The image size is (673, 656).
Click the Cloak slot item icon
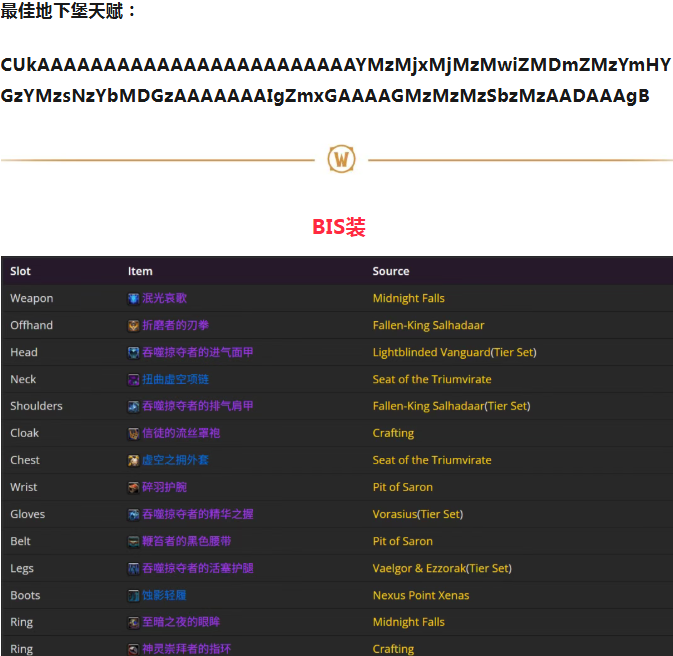pos(133,433)
